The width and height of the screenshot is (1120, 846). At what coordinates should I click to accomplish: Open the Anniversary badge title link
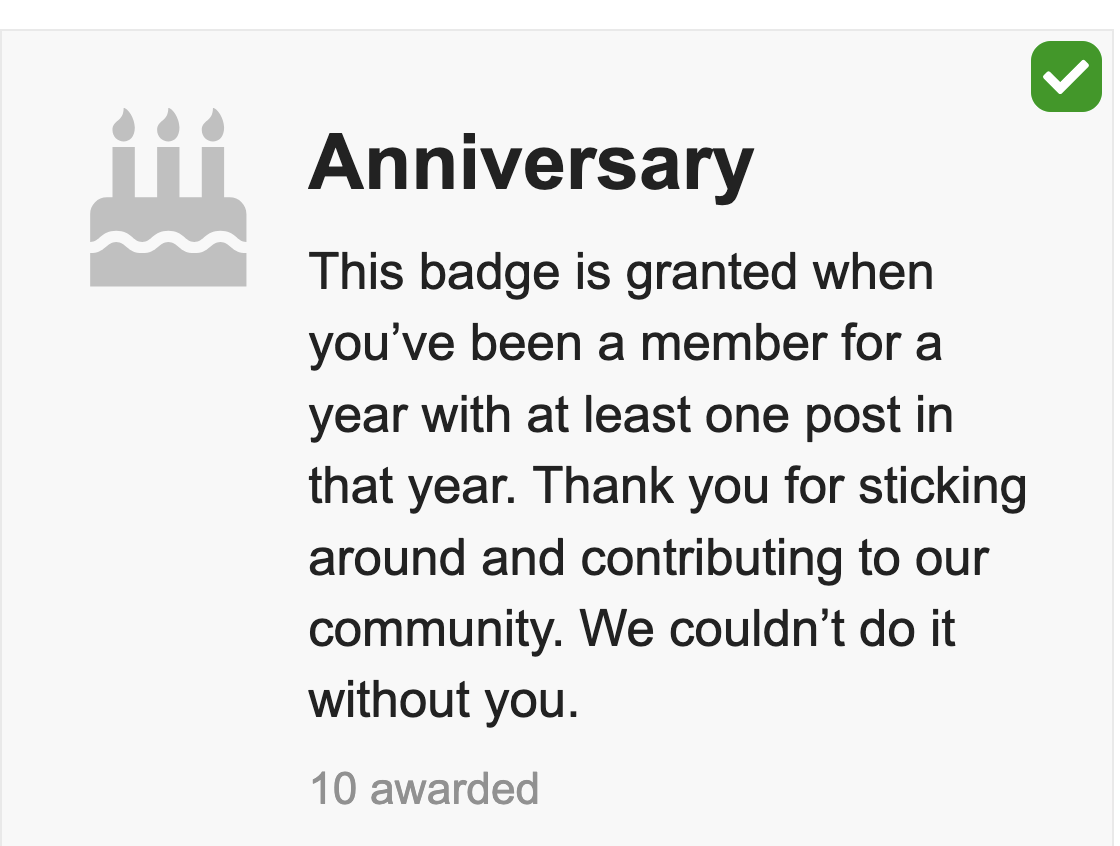530,162
